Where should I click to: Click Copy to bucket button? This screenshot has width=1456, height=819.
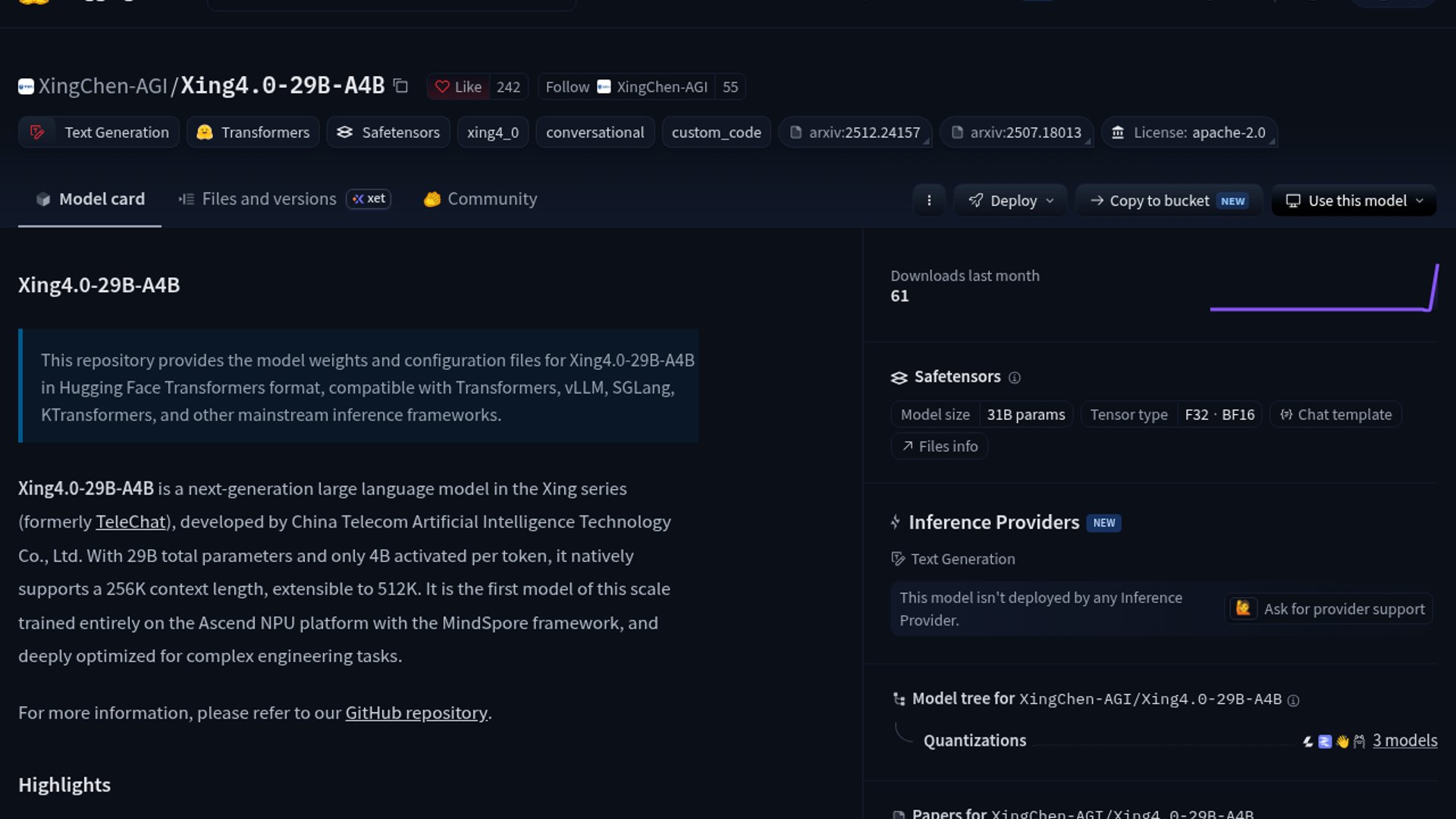coord(1169,200)
